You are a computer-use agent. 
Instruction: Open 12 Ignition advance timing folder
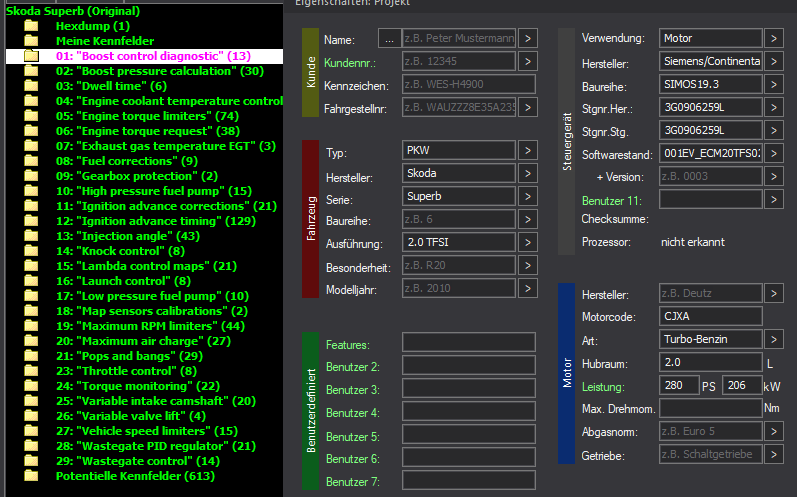(x=156, y=221)
